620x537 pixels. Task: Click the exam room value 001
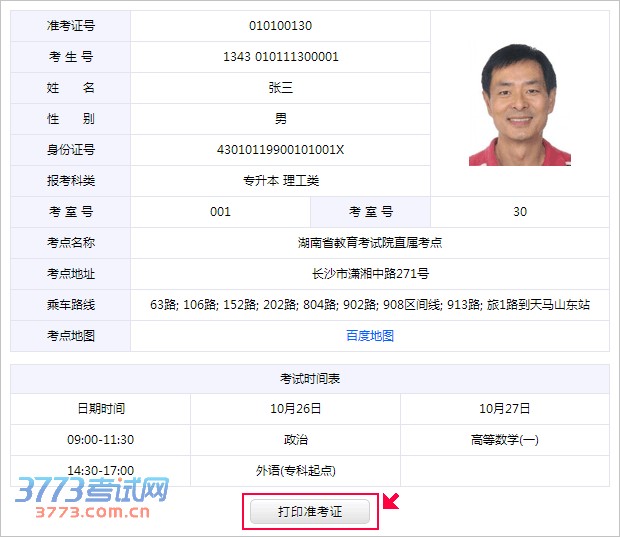220,212
